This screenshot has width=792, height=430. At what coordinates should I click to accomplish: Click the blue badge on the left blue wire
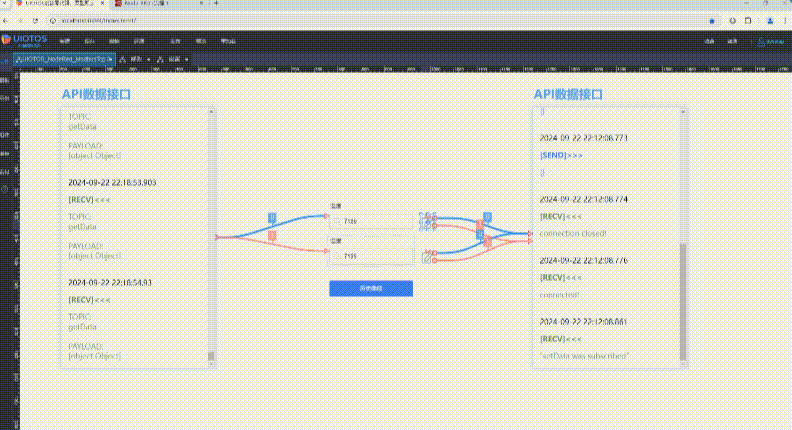[x=272, y=218]
